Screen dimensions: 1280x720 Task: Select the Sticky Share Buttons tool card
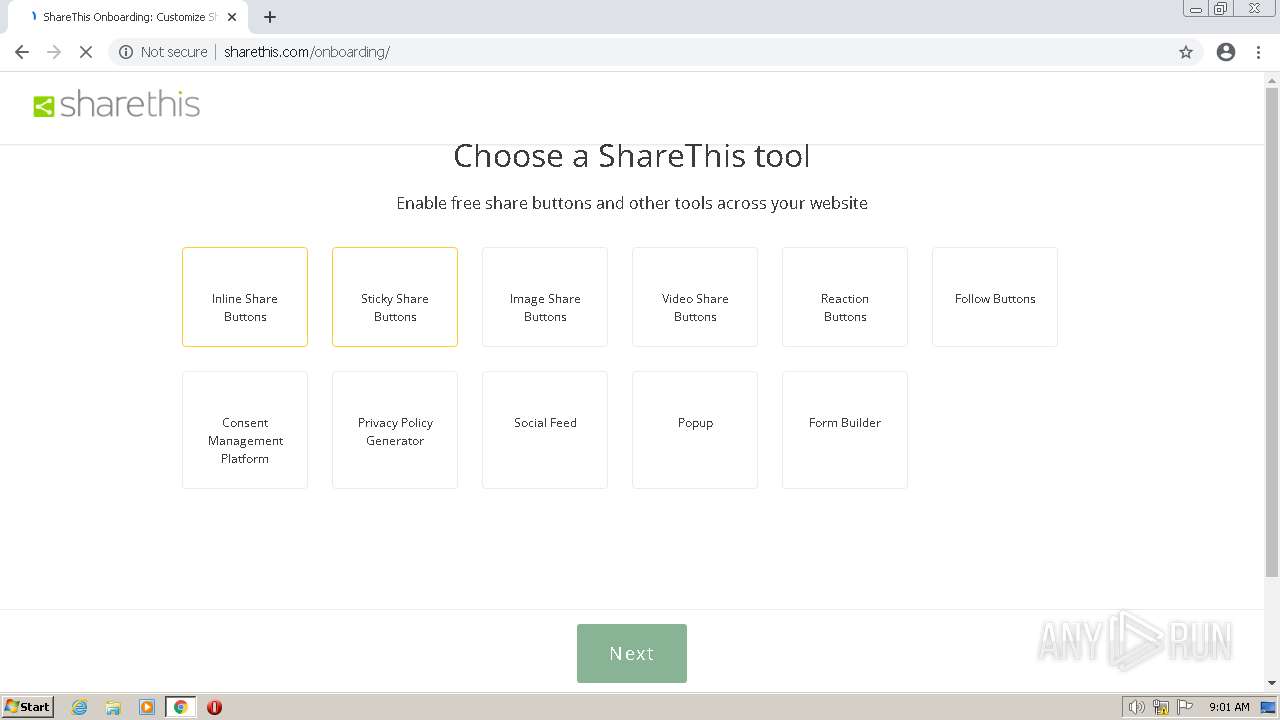395,297
